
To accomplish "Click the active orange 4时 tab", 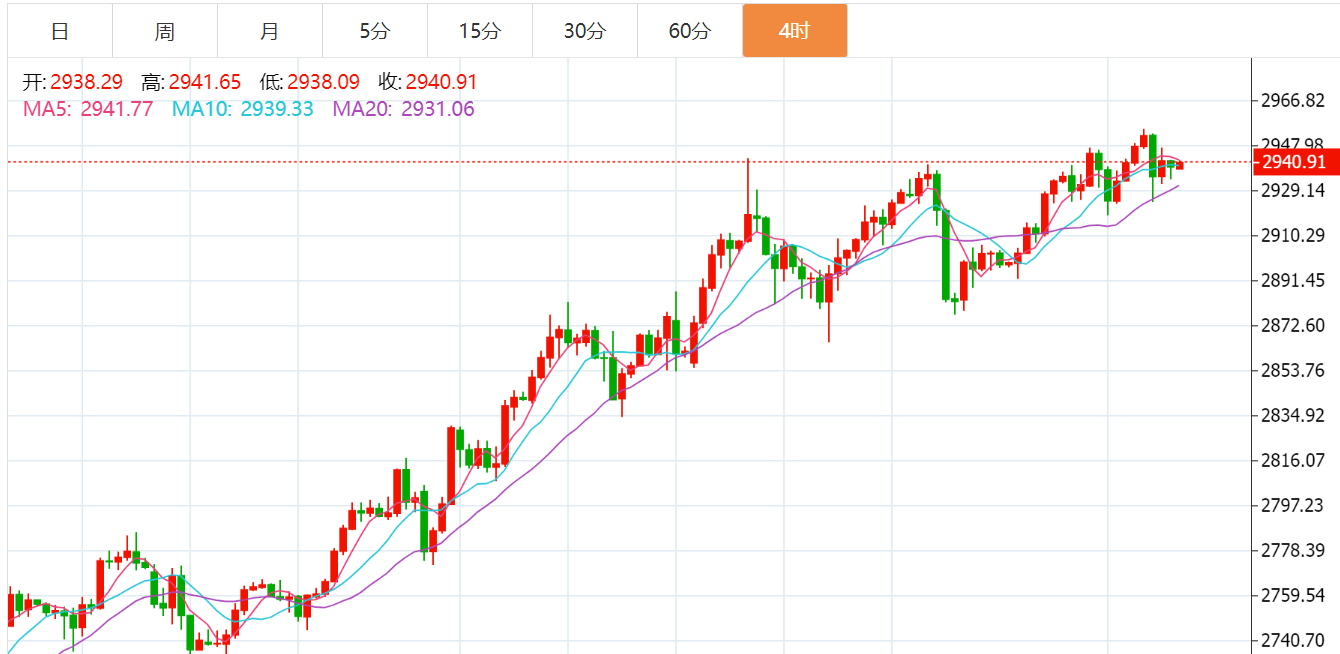I will 795,31.
